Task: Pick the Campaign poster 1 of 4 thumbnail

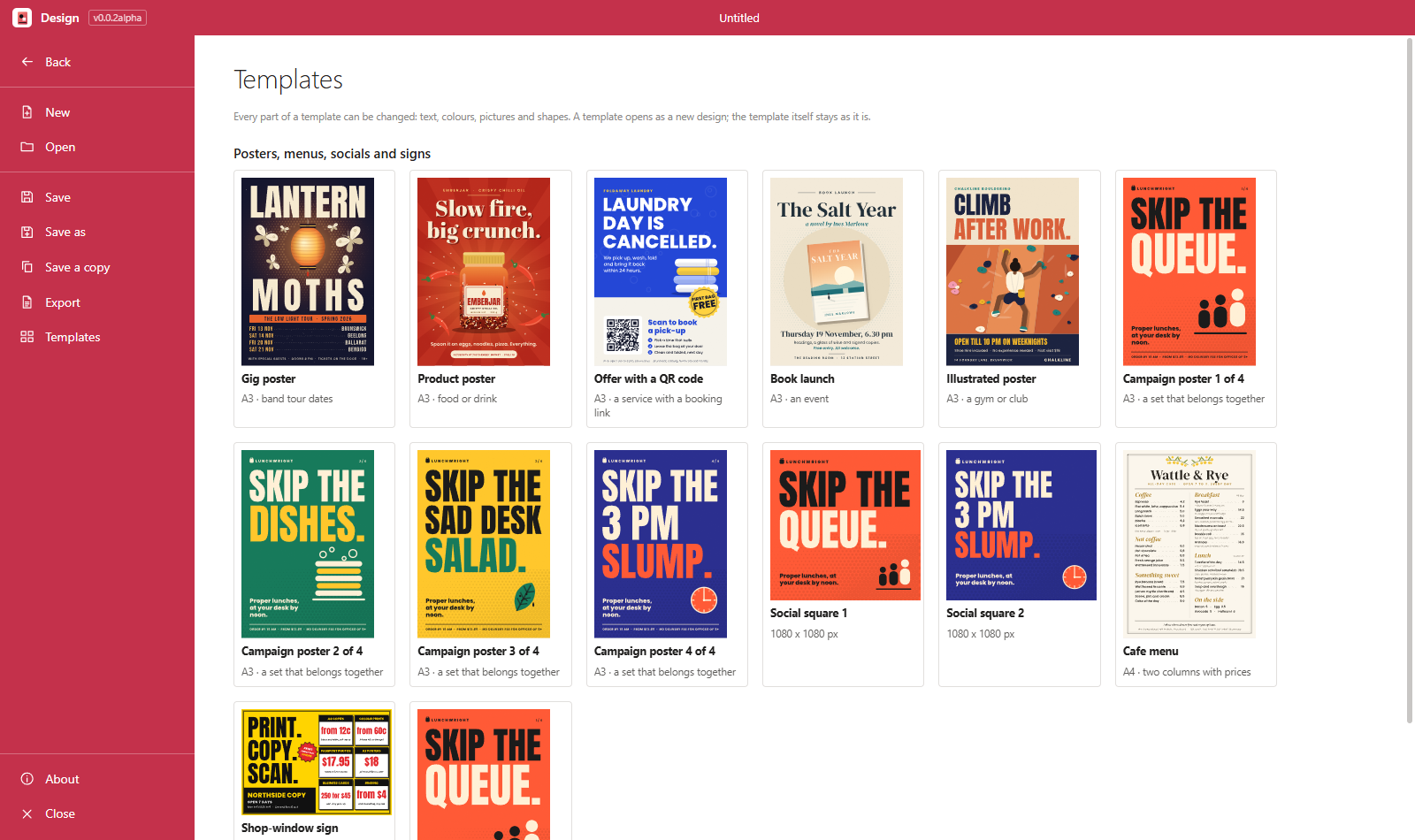Action: [x=1189, y=271]
